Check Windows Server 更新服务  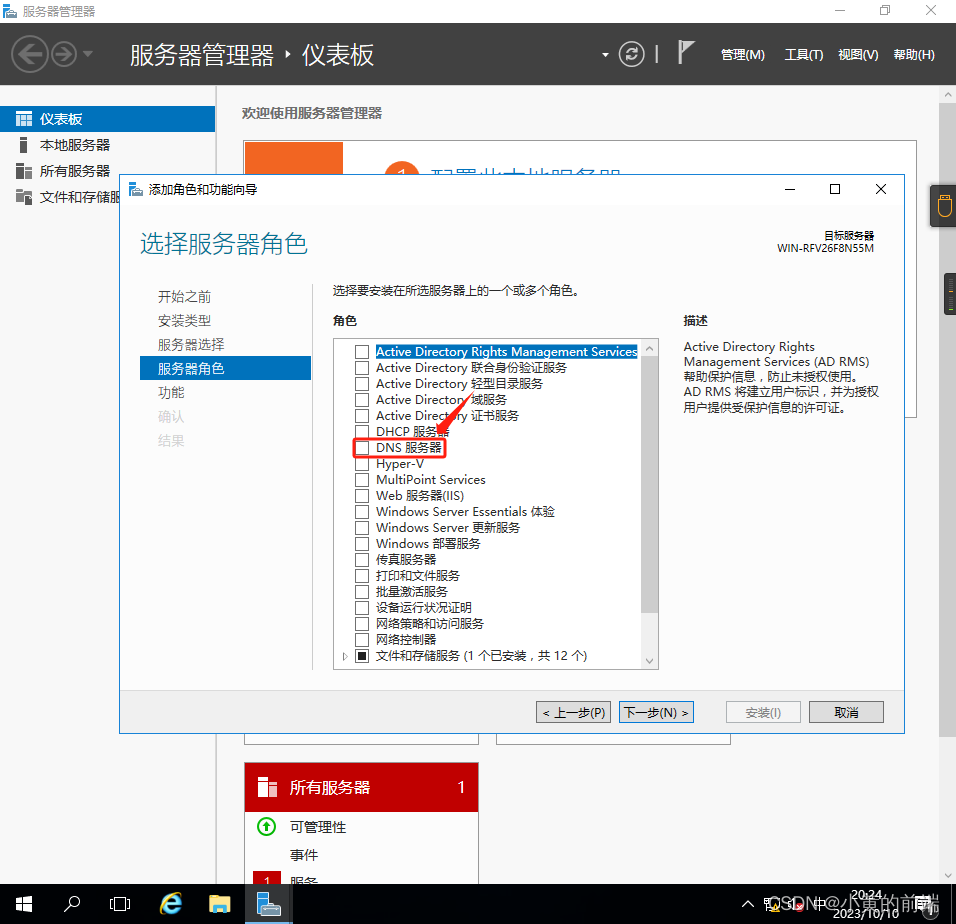tap(362, 528)
